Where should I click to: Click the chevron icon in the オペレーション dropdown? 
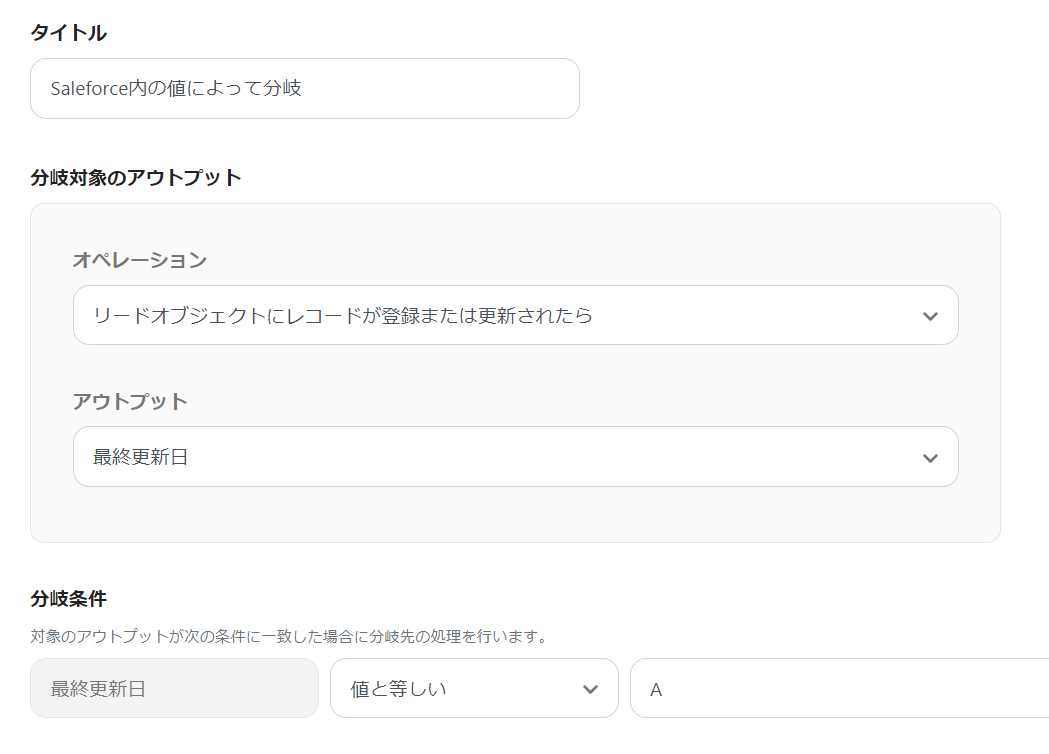(930, 316)
